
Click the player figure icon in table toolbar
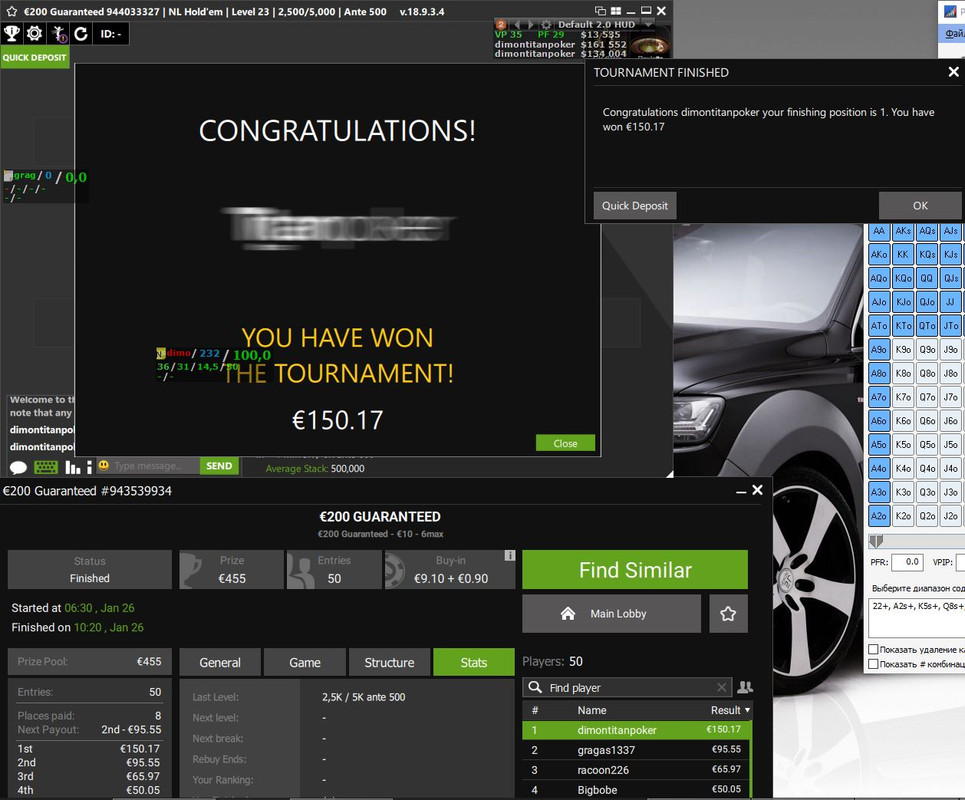click(x=58, y=33)
